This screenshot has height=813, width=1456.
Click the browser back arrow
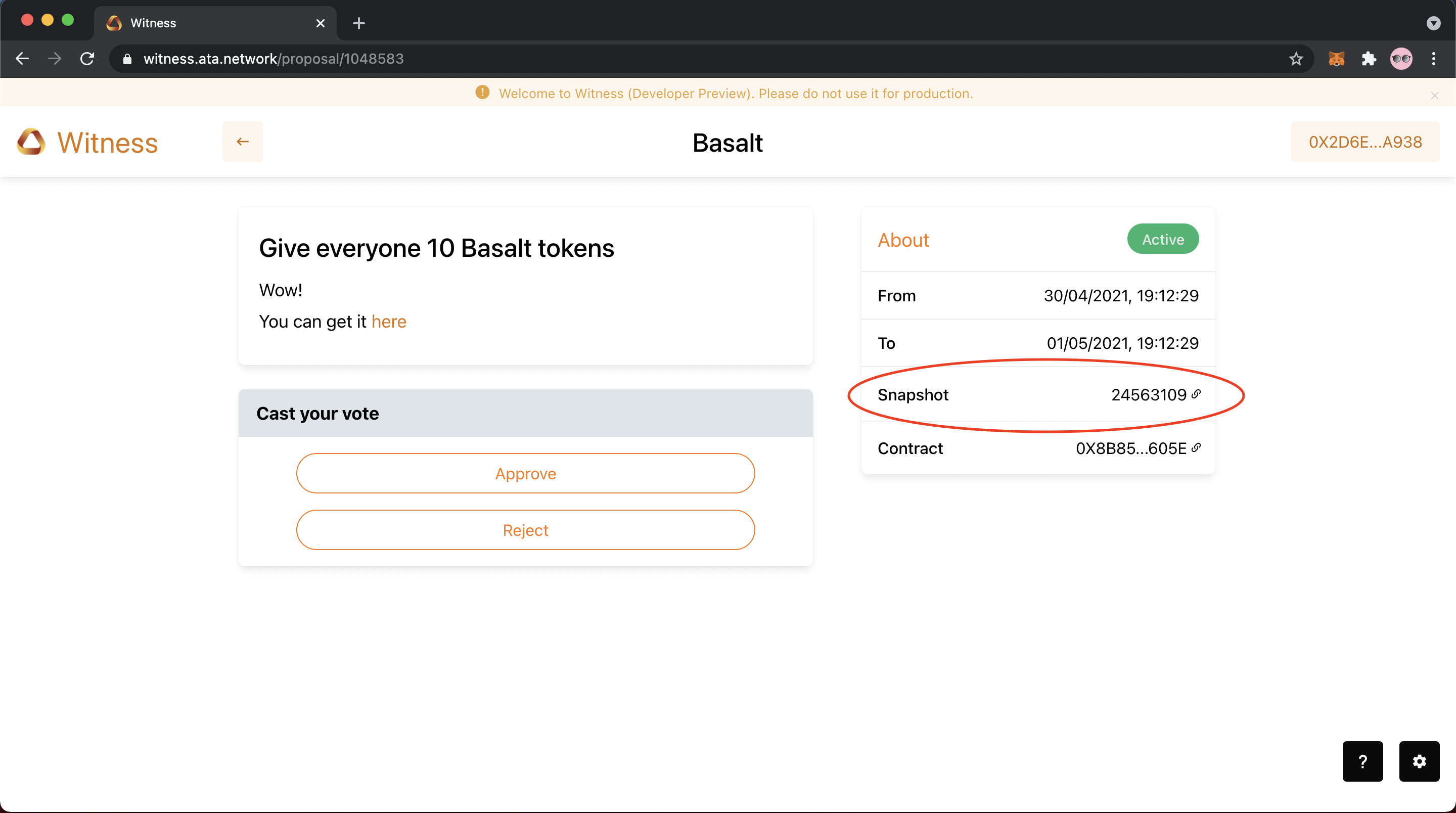coord(22,58)
